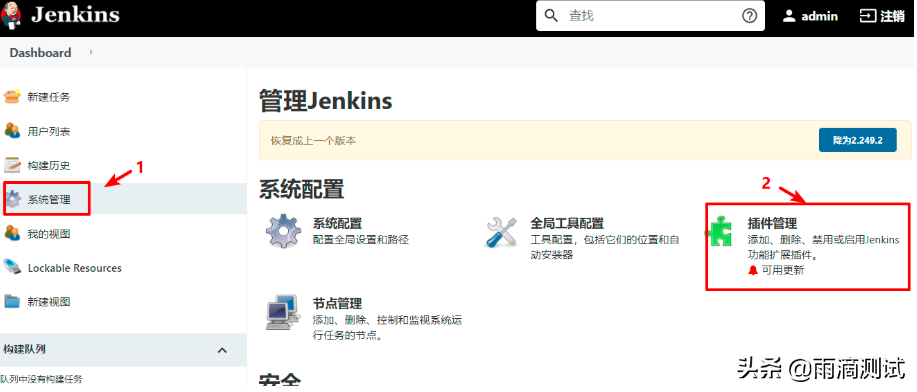This screenshot has width=917, height=392.
Task: Click the 新建任务 package icon
Action: [x=12, y=97]
